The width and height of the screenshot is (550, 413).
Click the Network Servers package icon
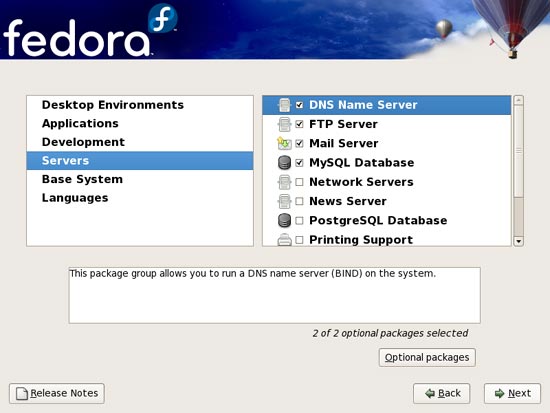284,182
